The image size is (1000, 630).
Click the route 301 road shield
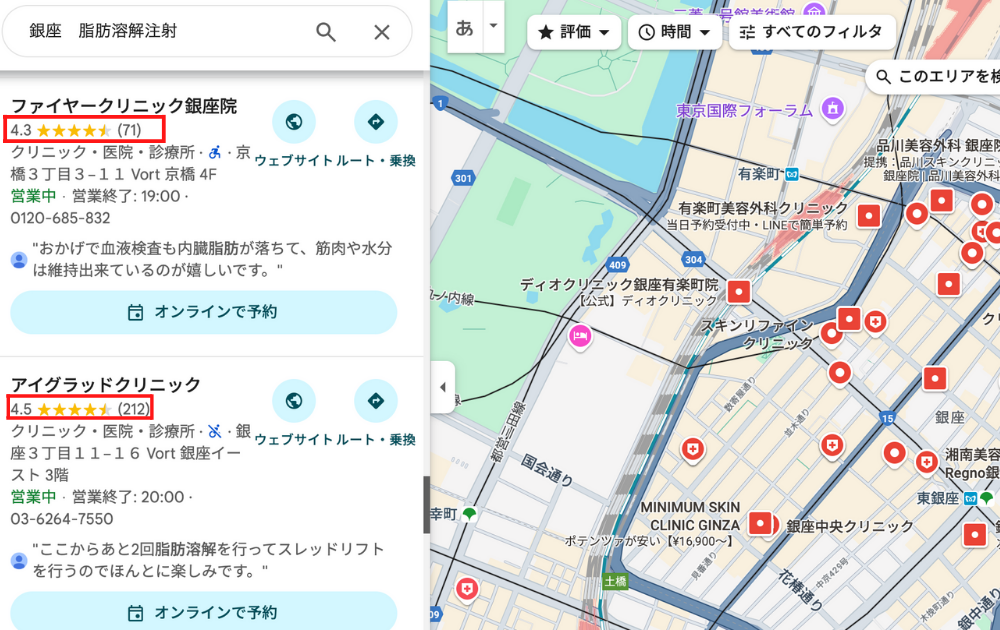(x=464, y=178)
